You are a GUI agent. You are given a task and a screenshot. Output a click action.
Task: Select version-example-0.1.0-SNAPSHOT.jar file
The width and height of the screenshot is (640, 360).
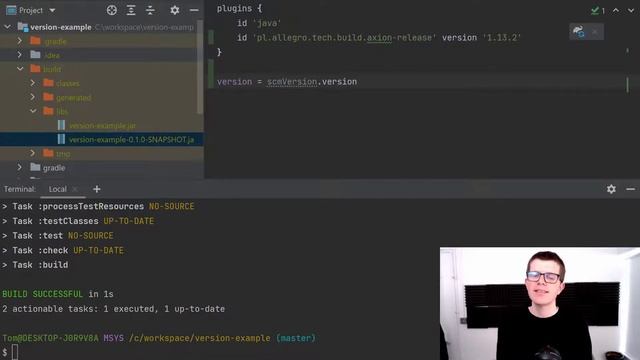[102, 139]
